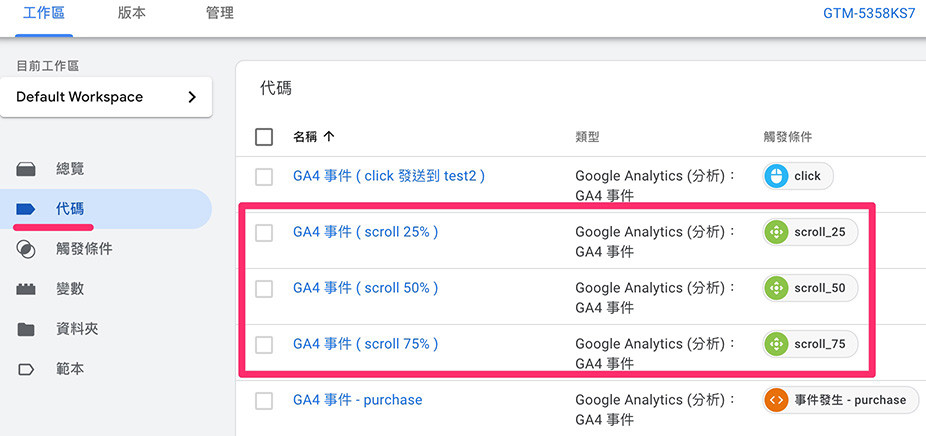Click the blue click trigger mouse icon
This screenshot has width=926, height=436.
(x=776, y=176)
